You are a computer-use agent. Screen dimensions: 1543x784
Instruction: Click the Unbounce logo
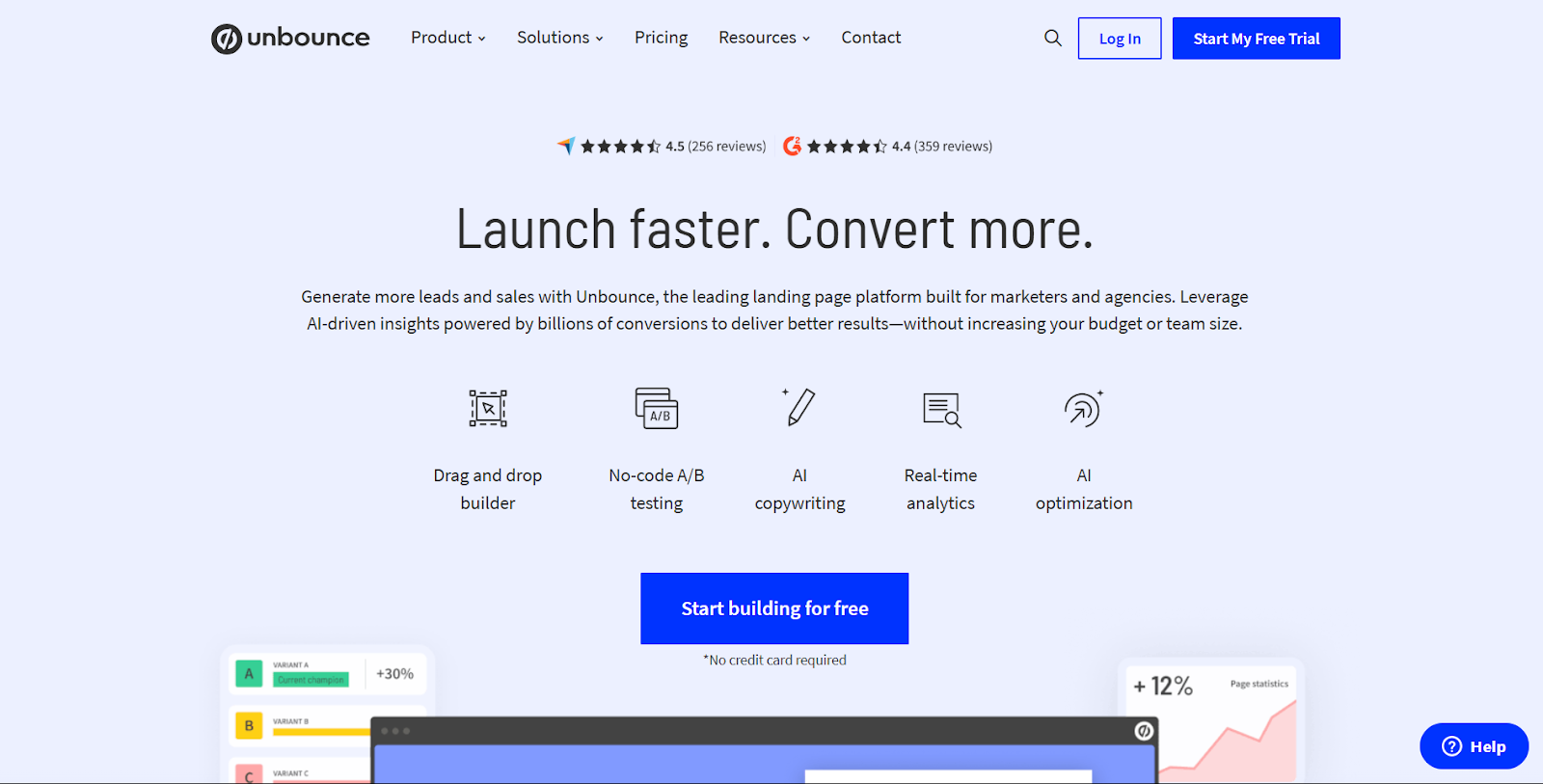[290, 39]
